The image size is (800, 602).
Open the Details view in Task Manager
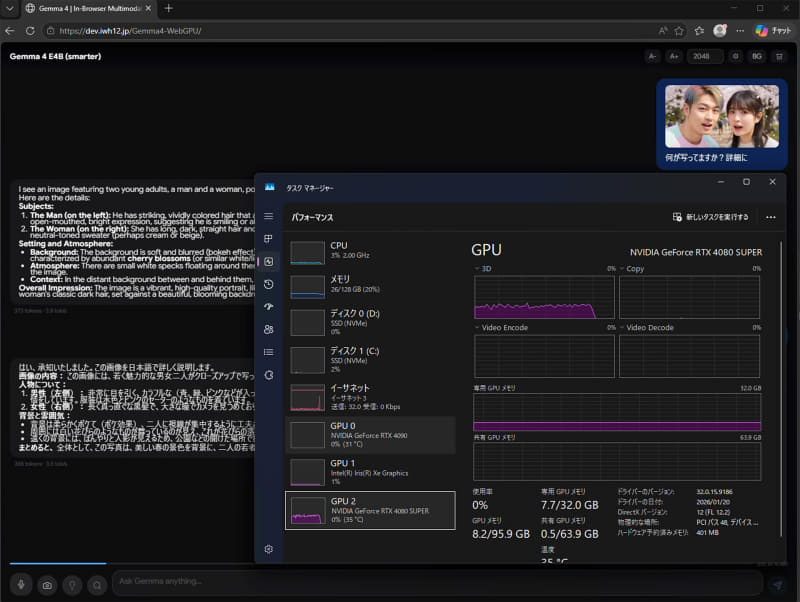click(268, 352)
